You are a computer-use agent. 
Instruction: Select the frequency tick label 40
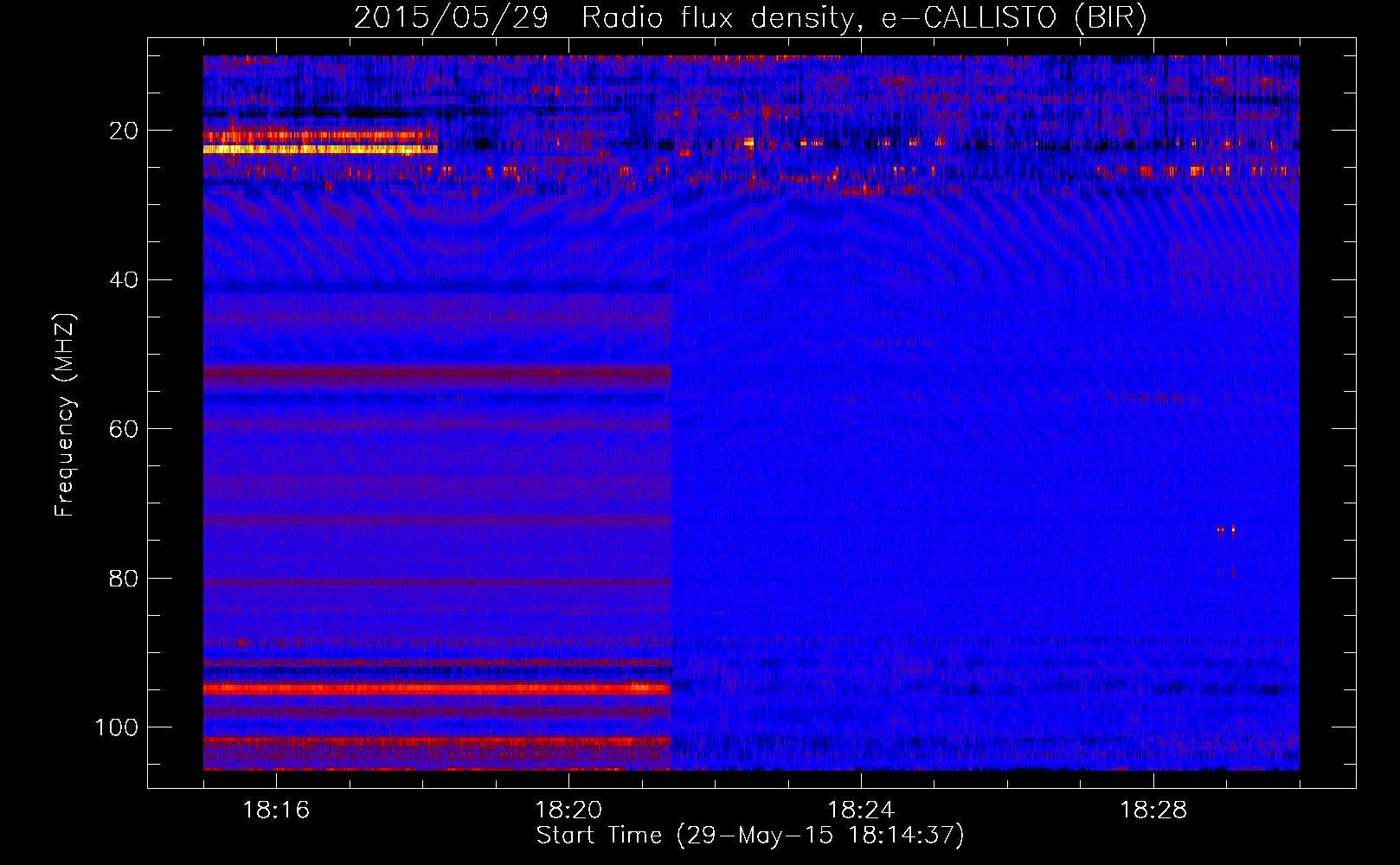point(125,279)
